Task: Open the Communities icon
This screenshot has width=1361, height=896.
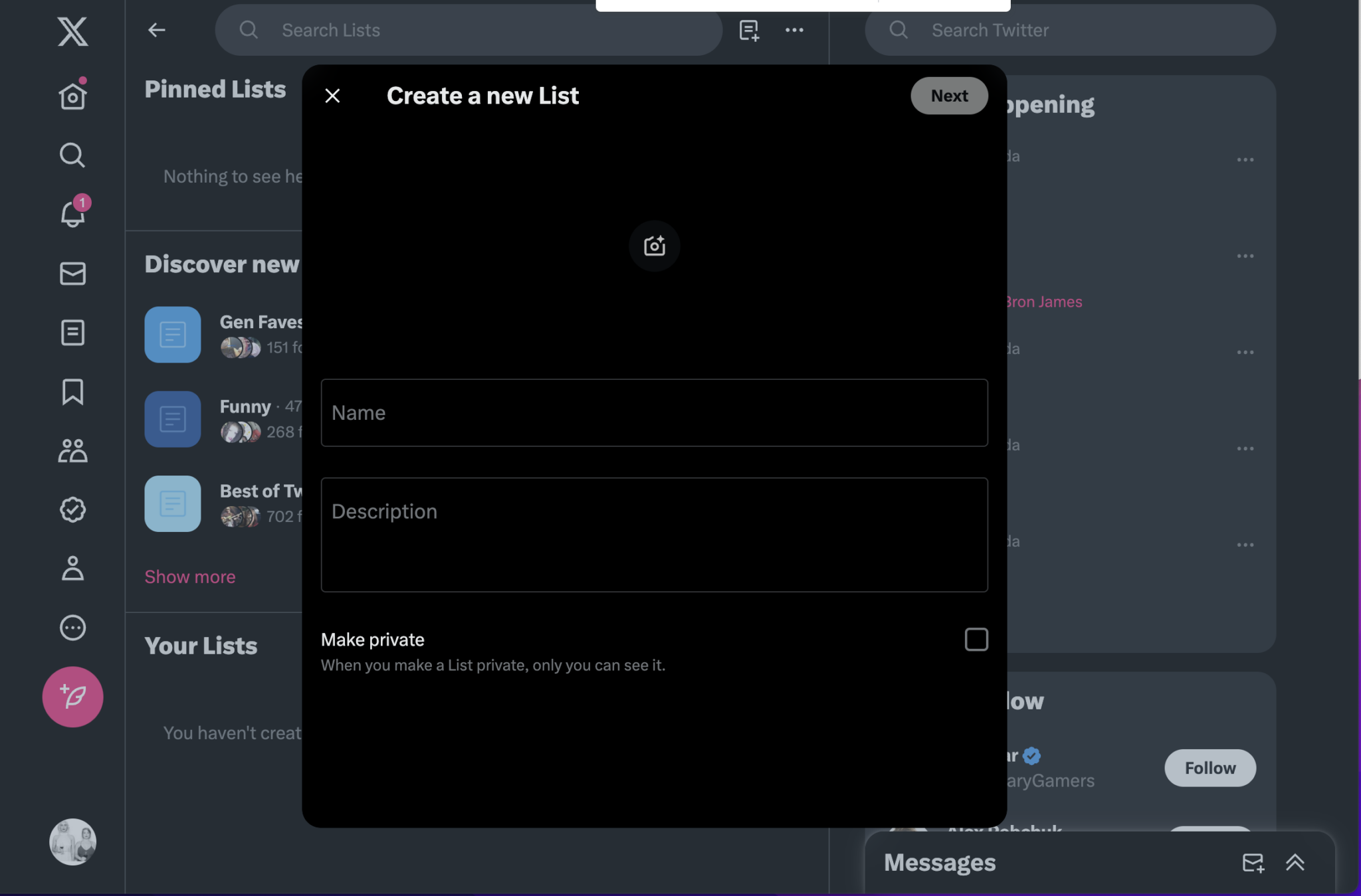Action: pyautogui.click(x=72, y=451)
